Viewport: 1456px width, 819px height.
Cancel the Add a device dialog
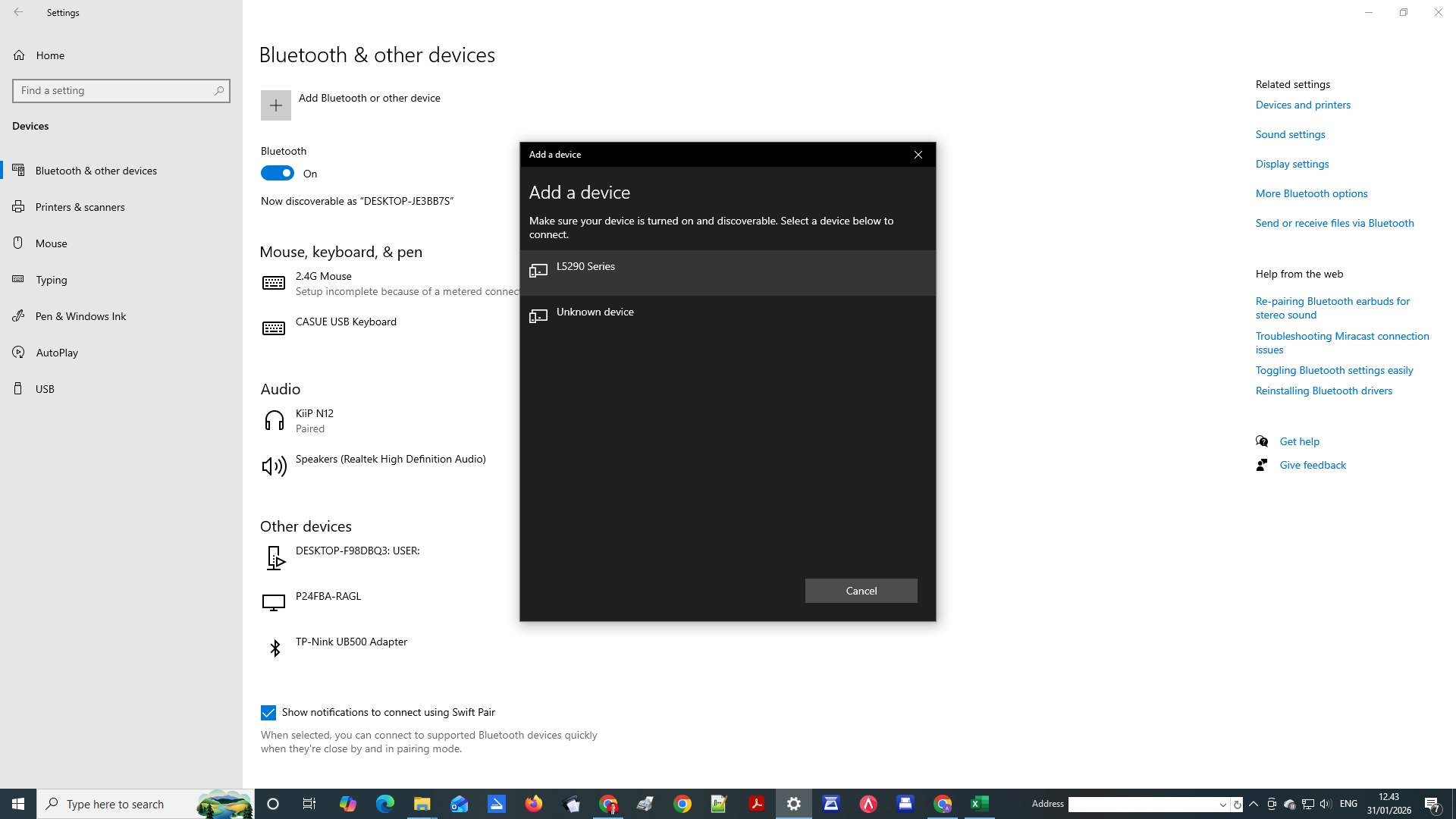click(x=861, y=591)
